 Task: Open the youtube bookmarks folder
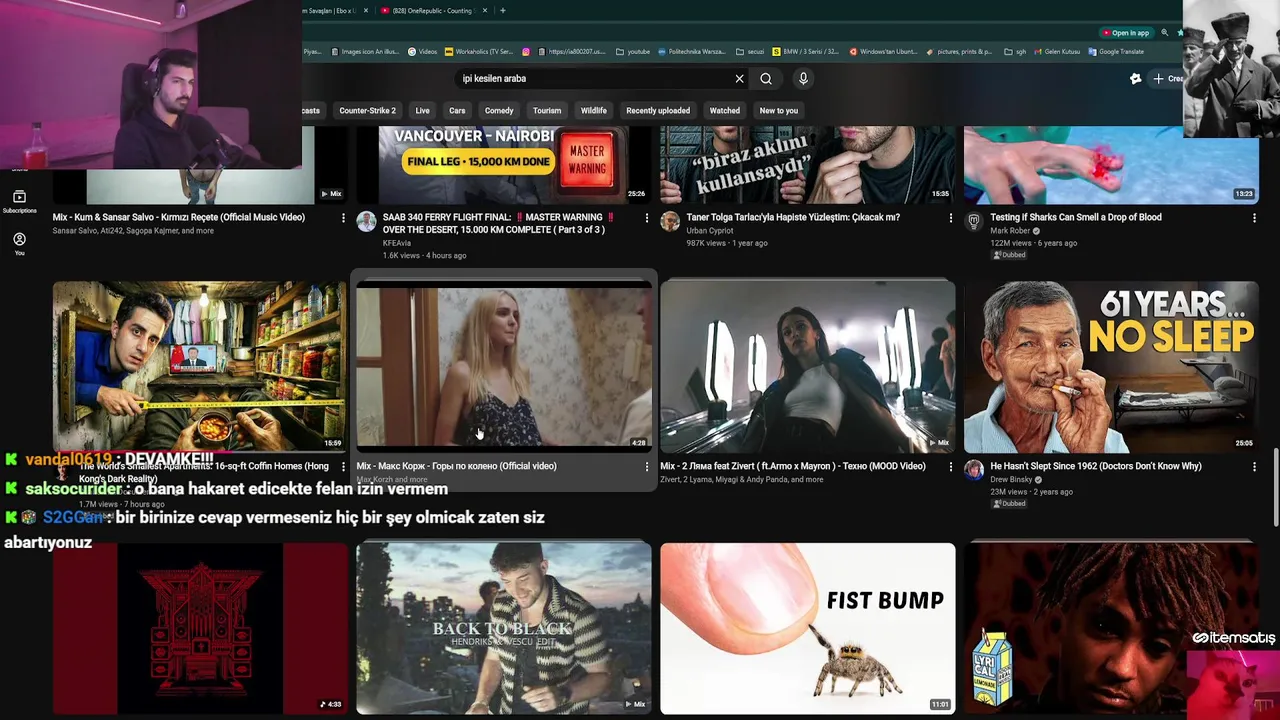coord(633,52)
